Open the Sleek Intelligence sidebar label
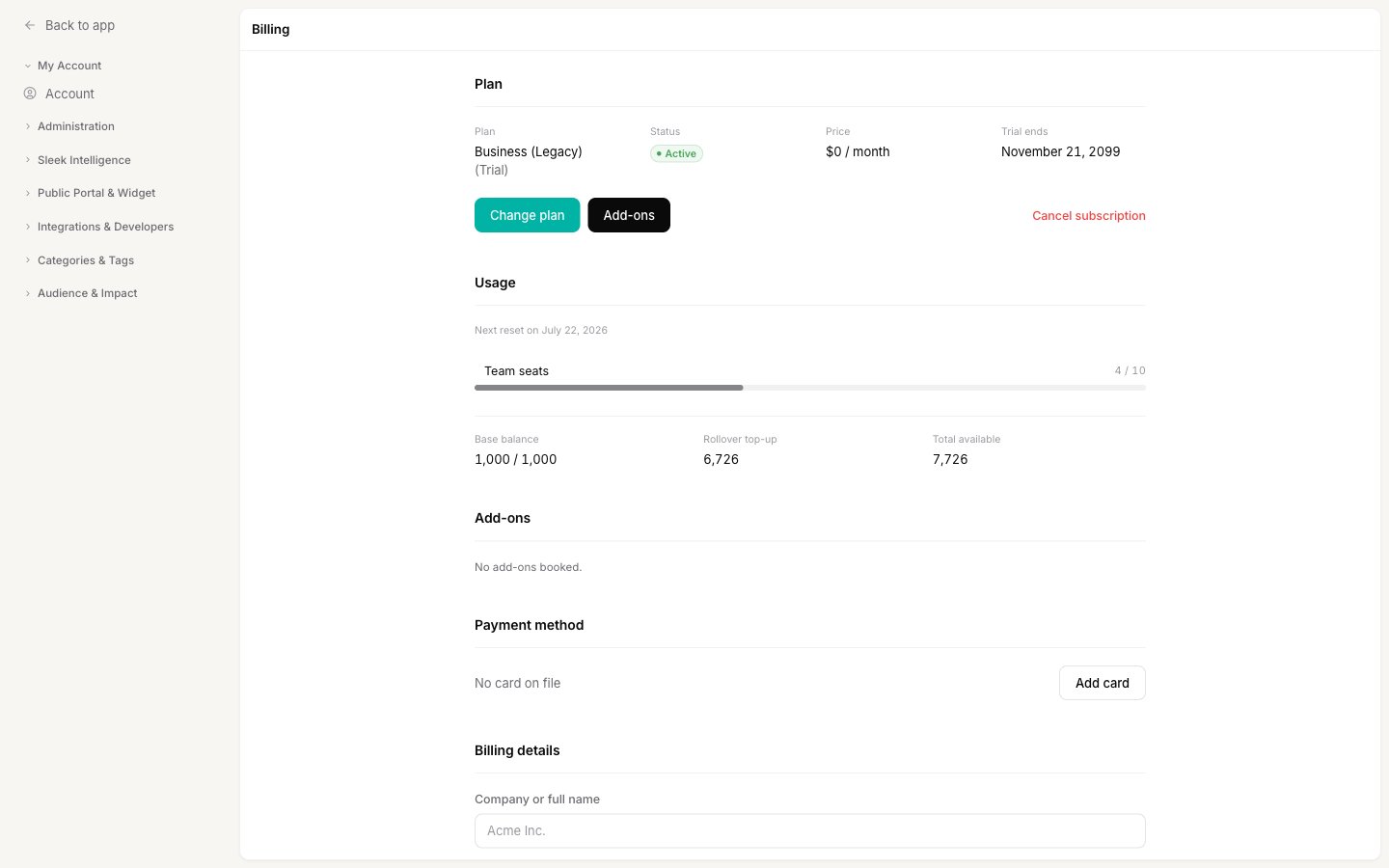Screen dimensions: 1389x868 tap(84, 160)
